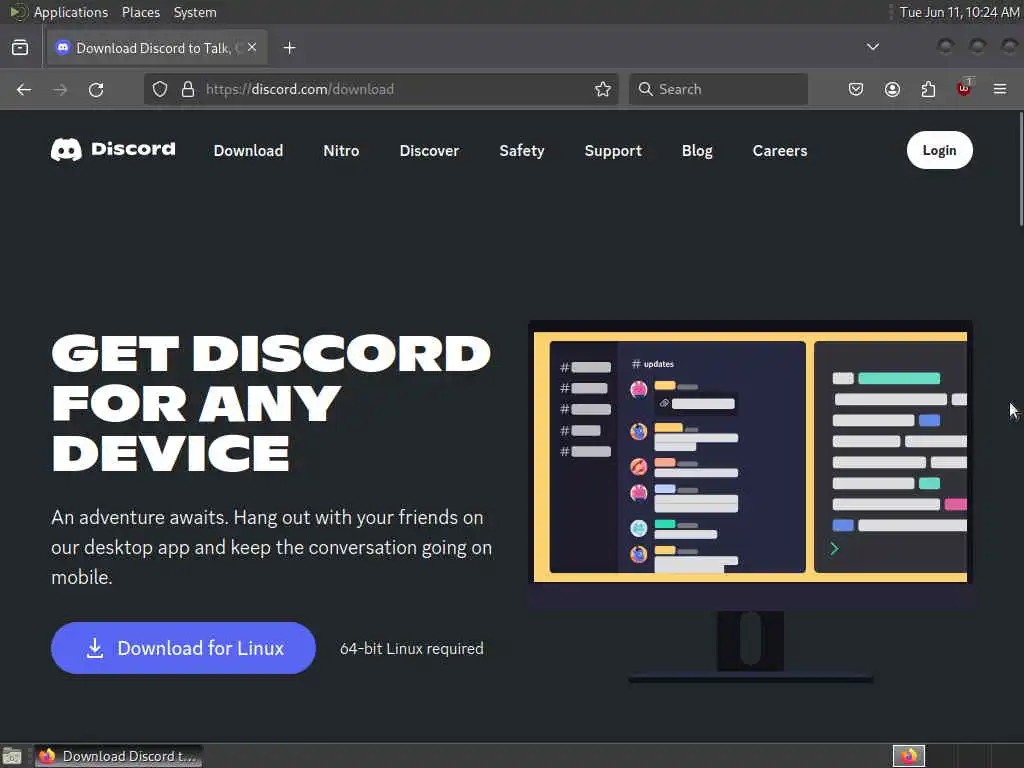Click the Login button
Screen dimensions: 1024x768
click(939, 150)
